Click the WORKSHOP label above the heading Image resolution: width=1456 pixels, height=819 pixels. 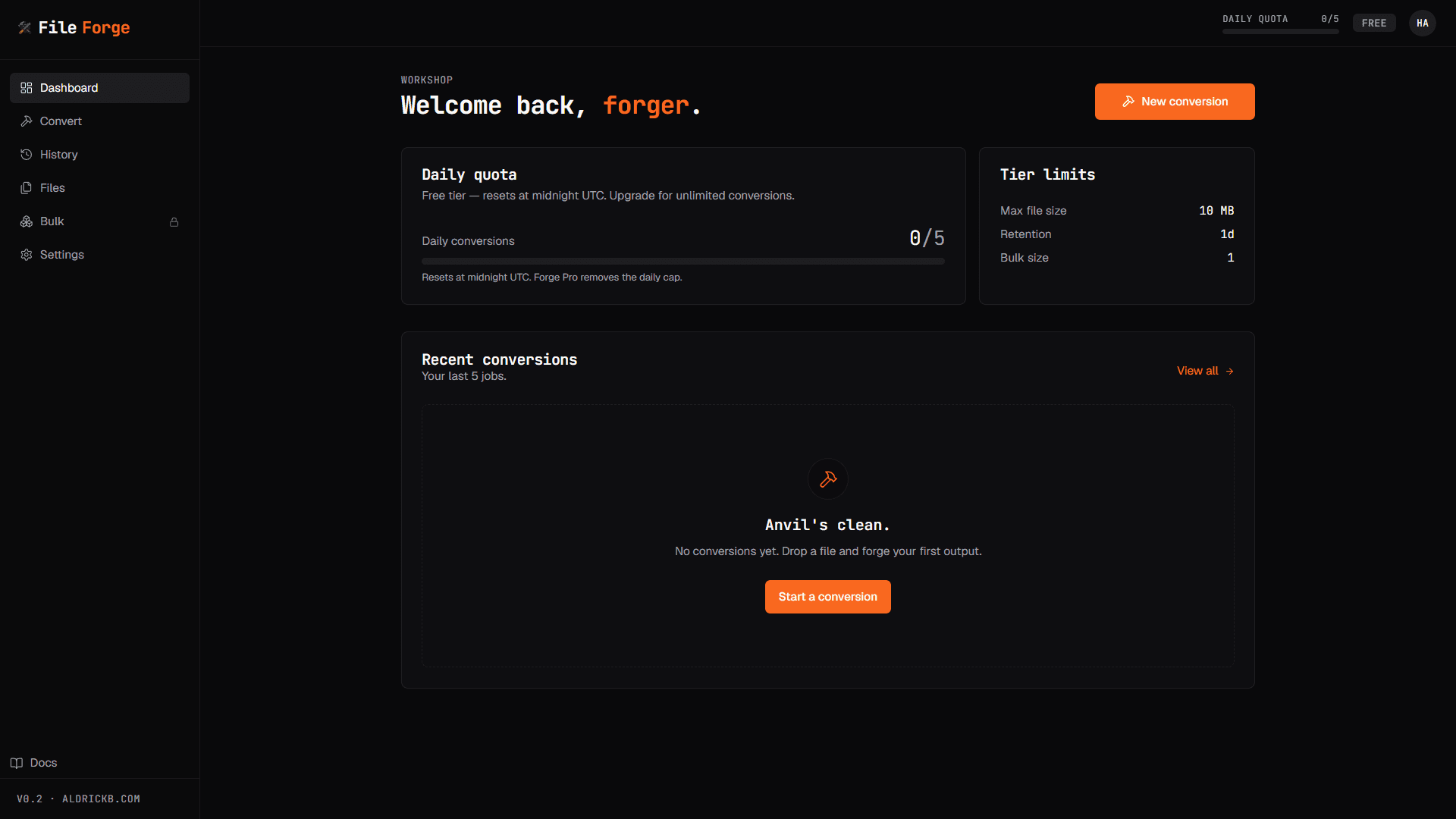pyautogui.click(x=427, y=80)
